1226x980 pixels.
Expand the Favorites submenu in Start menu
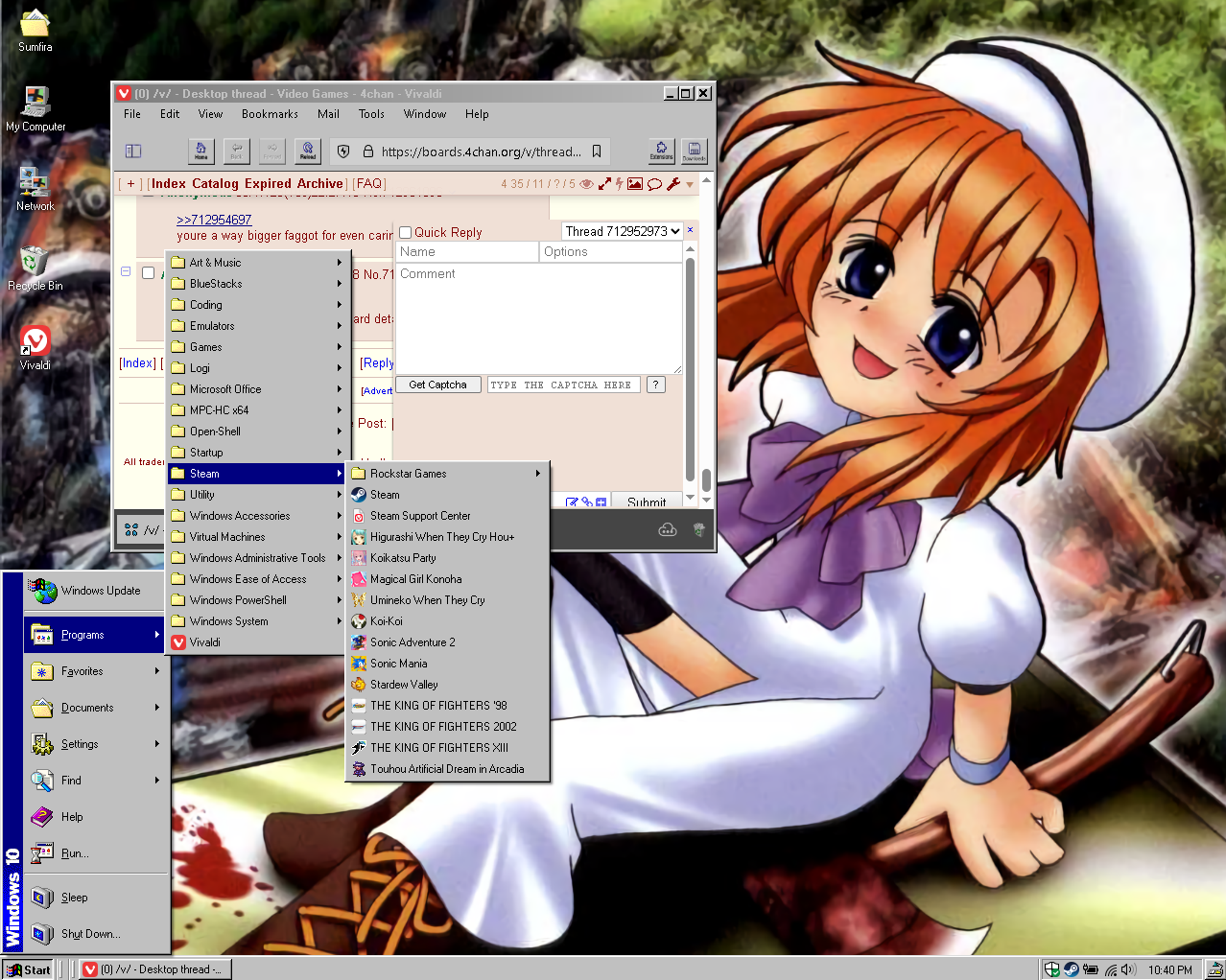coord(95,671)
